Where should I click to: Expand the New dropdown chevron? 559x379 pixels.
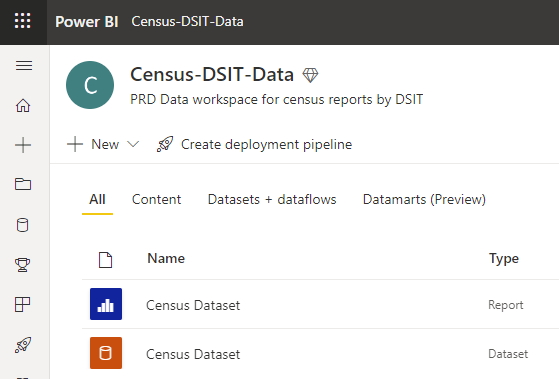[x=133, y=144]
